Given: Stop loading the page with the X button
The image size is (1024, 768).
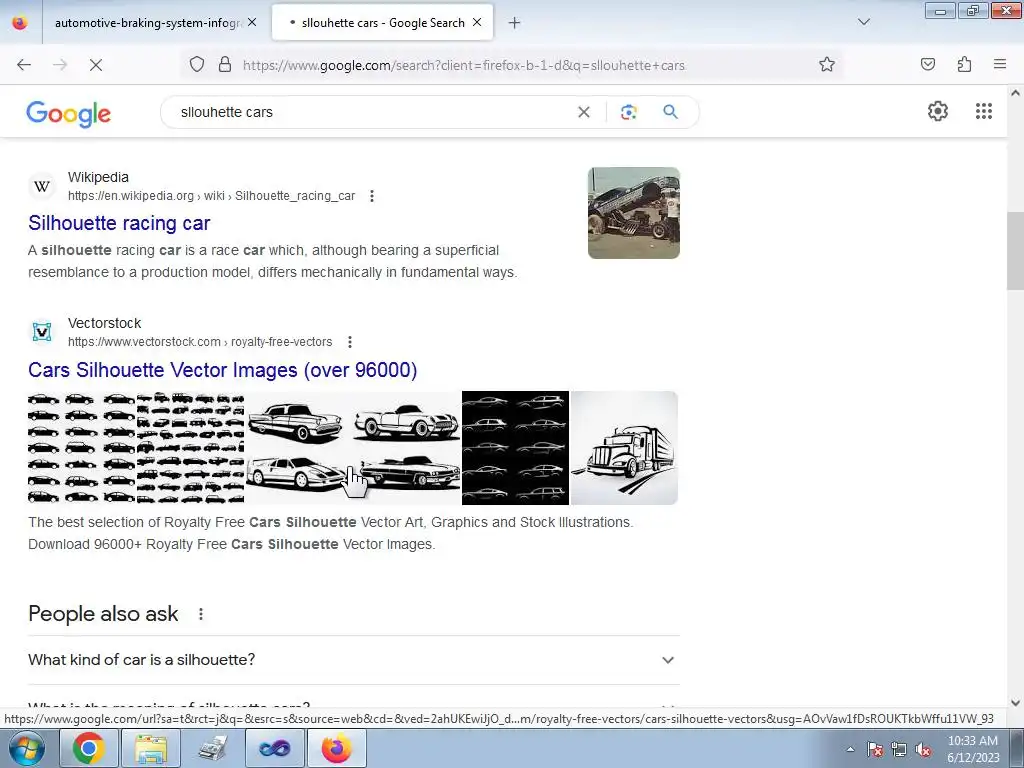Looking at the screenshot, I should tap(96, 65).
